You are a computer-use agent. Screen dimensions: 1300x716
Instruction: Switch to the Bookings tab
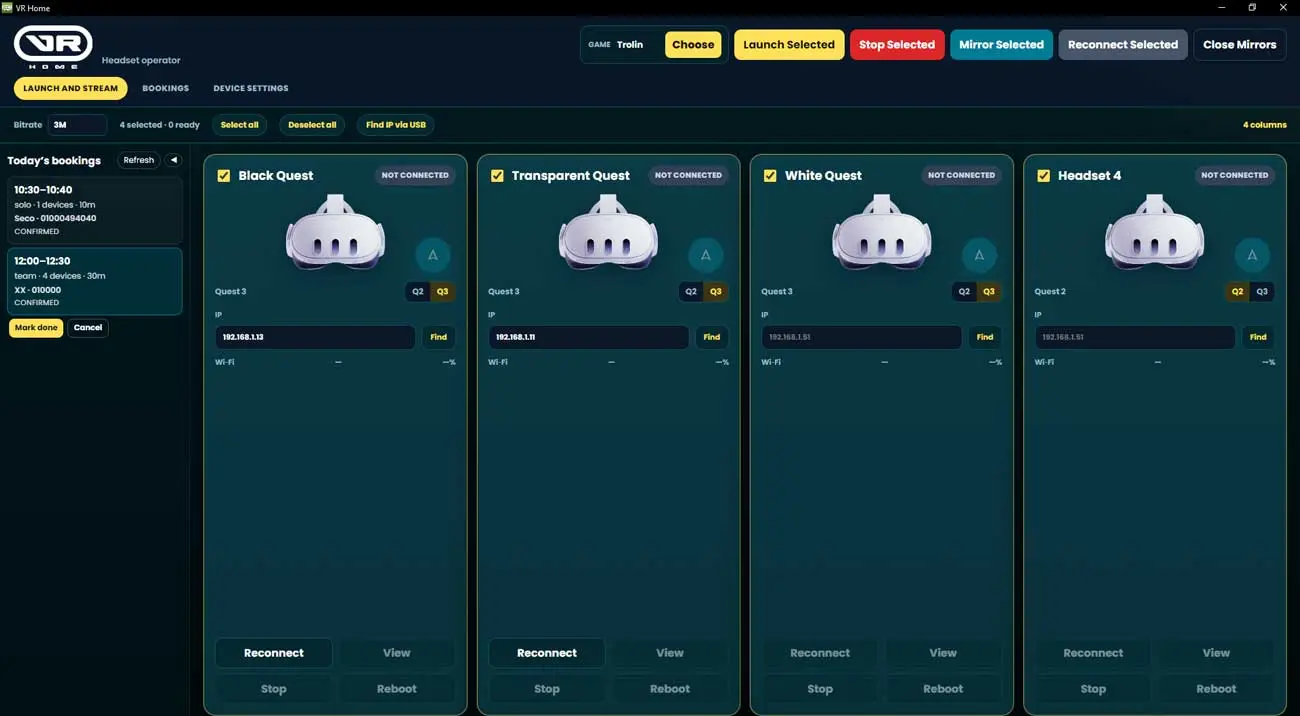(165, 88)
